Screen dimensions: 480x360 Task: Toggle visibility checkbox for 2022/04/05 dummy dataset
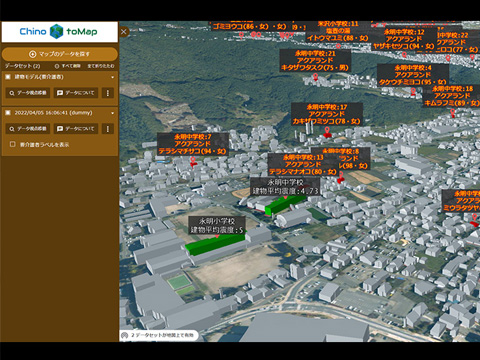click(8, 113)
